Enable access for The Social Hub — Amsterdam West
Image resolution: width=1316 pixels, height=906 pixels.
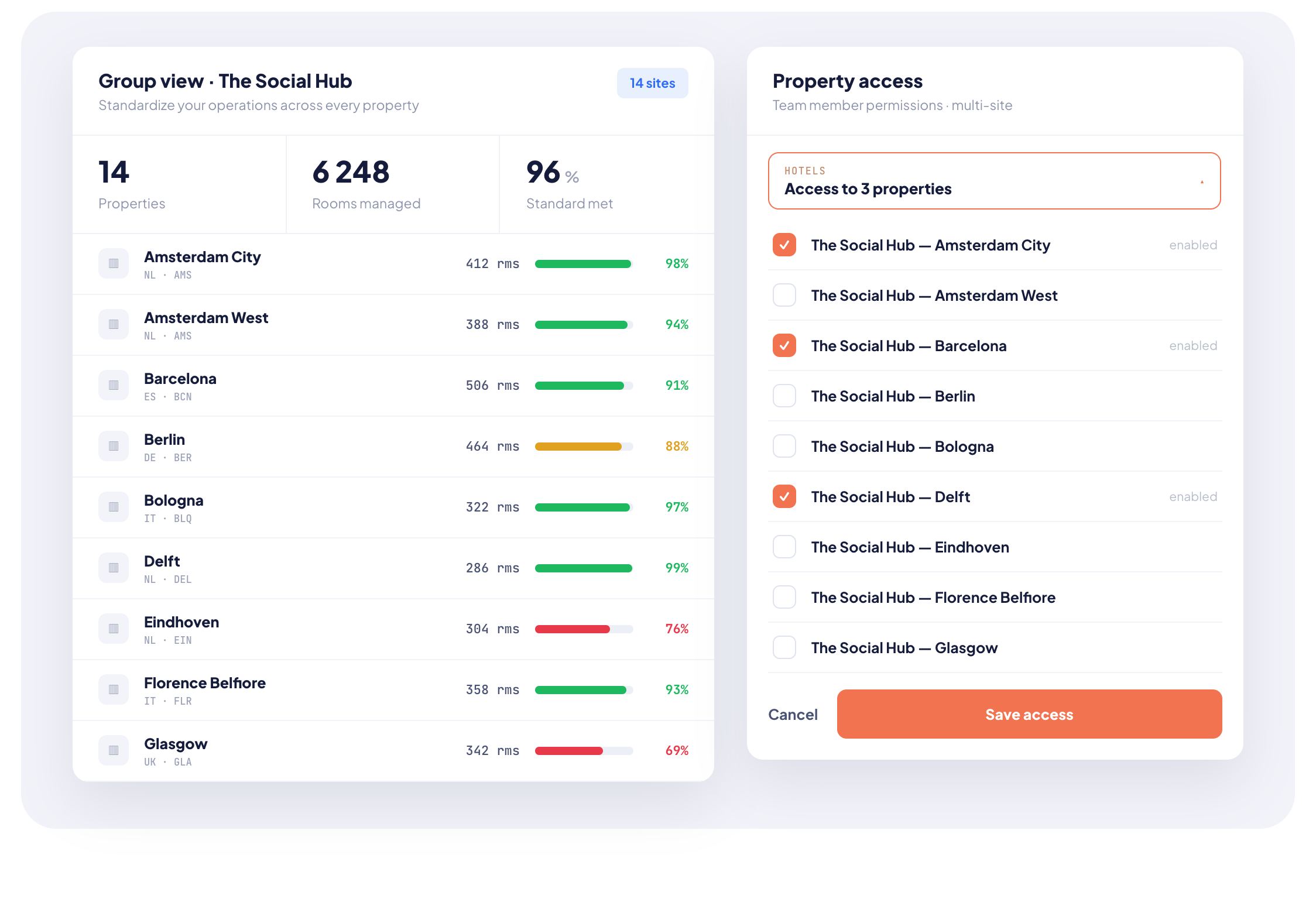(784, 295)
